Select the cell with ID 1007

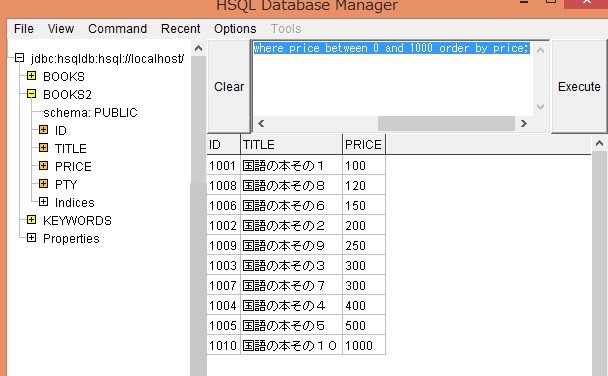coord(224,286)
